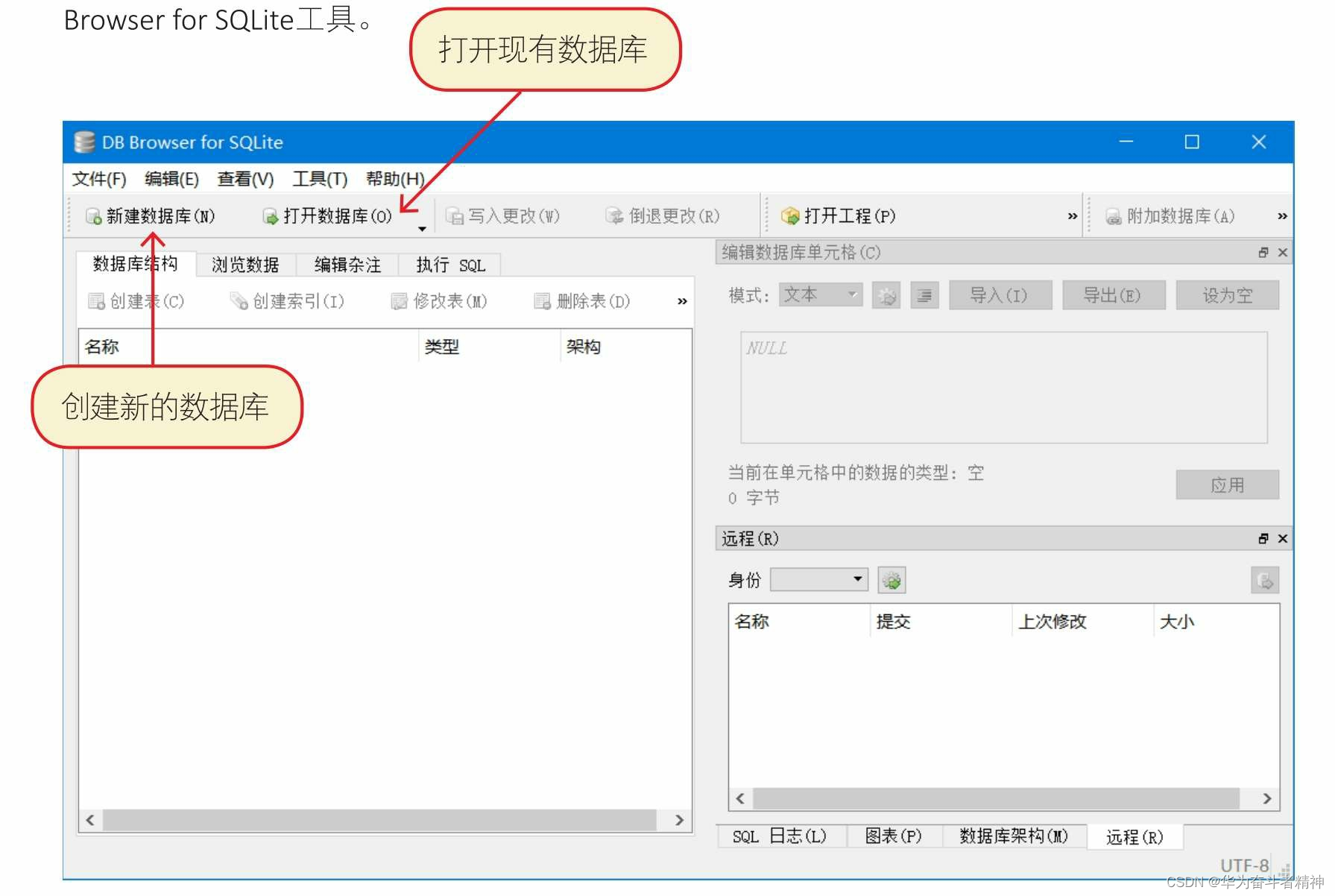
Task: Click 类型 column header
Action: [489, 347]
